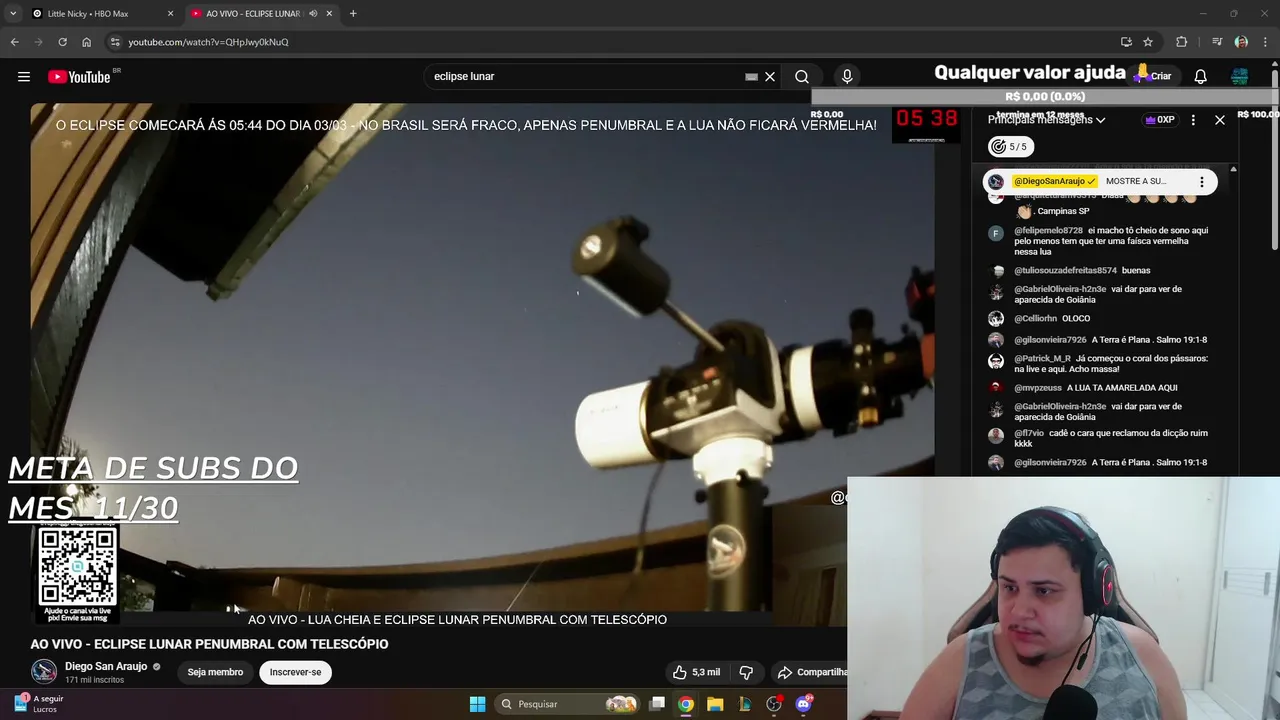This screenshot has height=720, width=1280.
Task: Open the browser home page
Action: point(86,42)
